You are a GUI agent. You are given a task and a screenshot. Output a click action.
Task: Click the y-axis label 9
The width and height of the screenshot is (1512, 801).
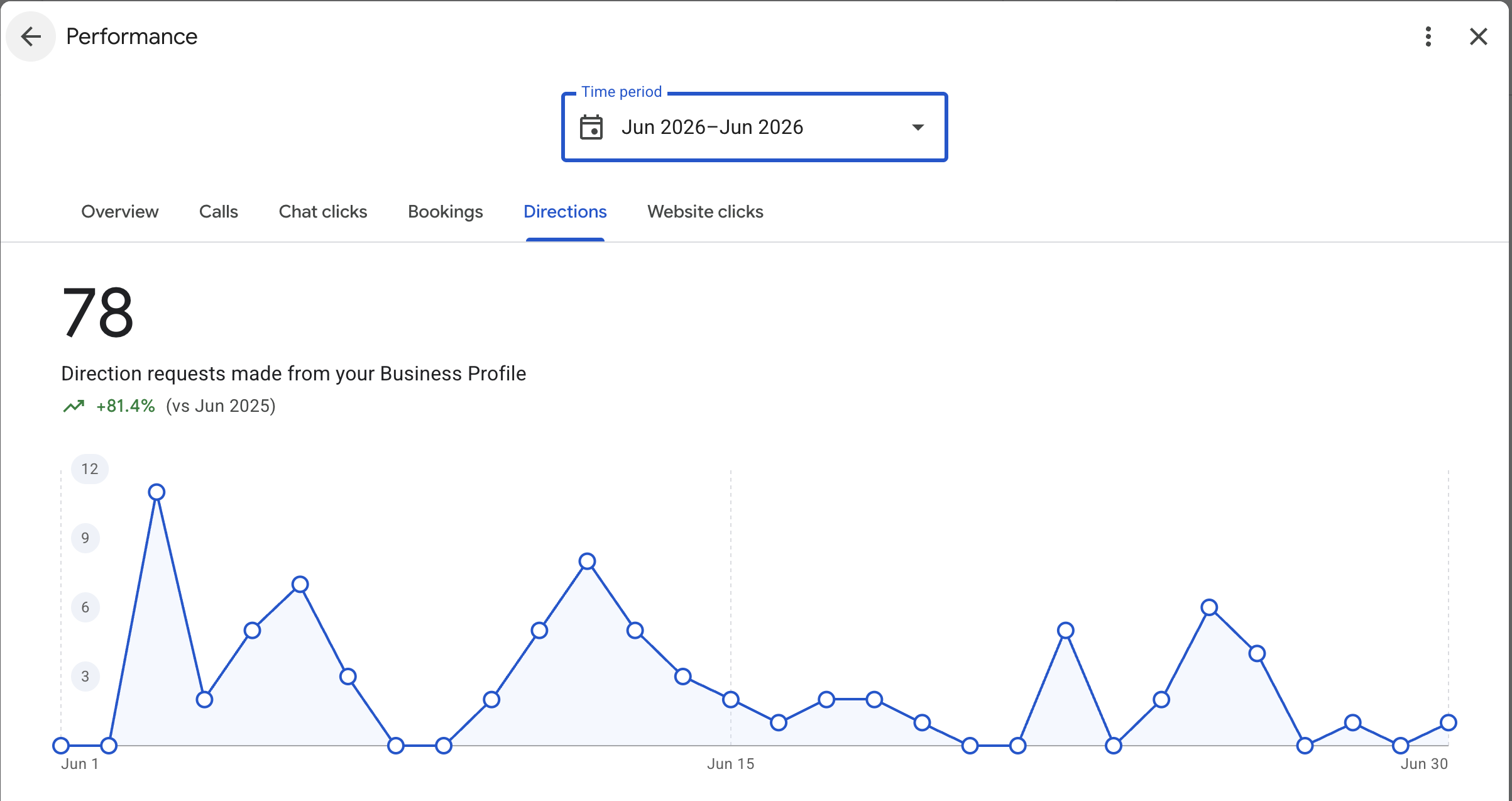[x=85, y=538]
